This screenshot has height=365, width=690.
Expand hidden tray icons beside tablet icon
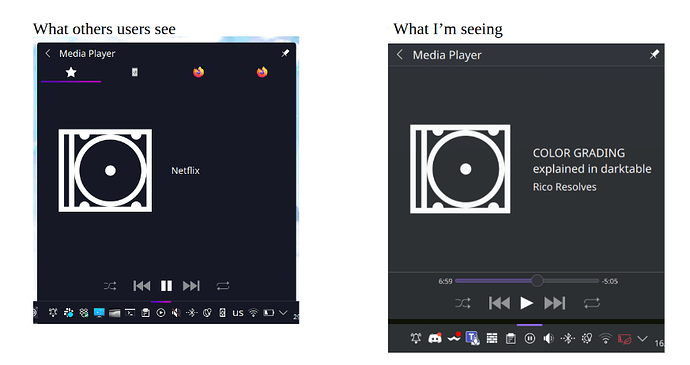point(643,339)
